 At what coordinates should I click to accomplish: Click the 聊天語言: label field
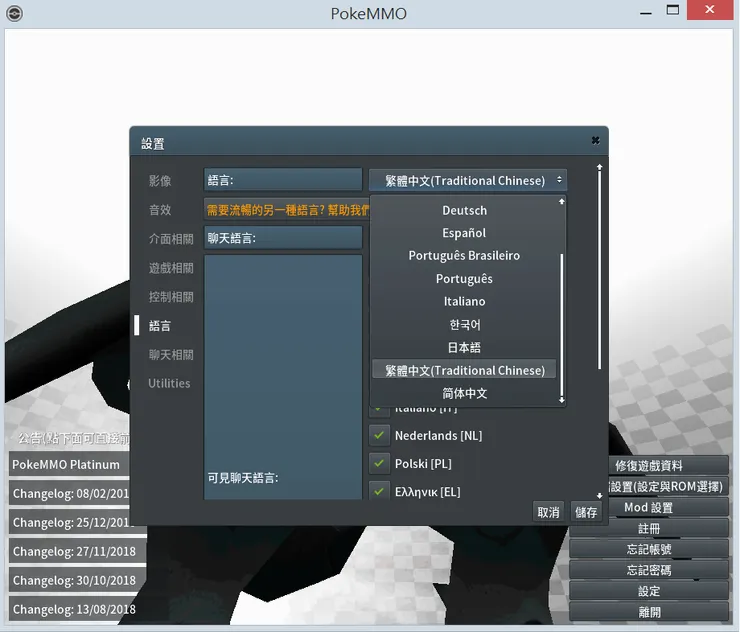point(283,238)
